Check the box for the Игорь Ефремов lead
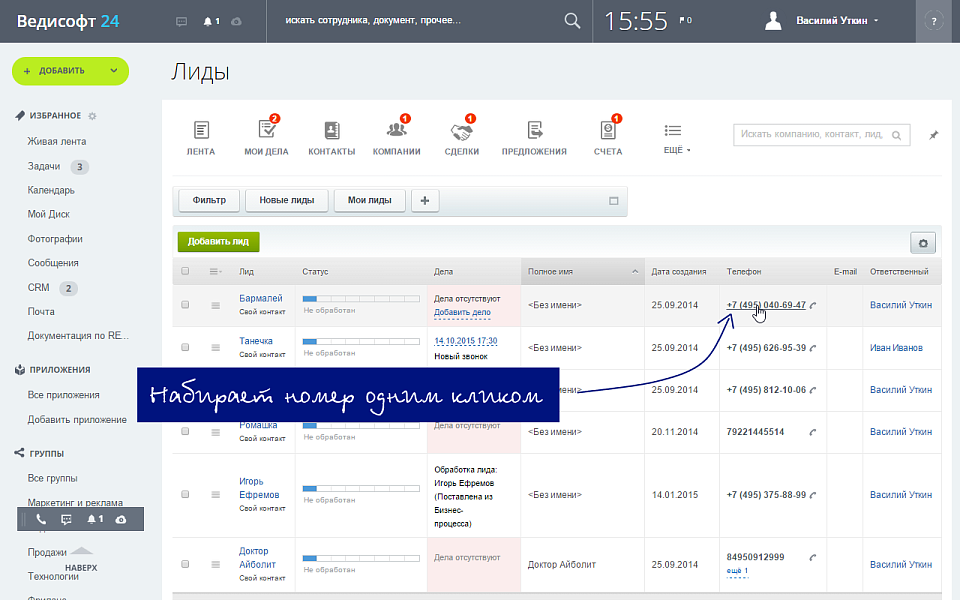Image resolution: width=960 pixels, height=600 pixels. pos(185,495)
